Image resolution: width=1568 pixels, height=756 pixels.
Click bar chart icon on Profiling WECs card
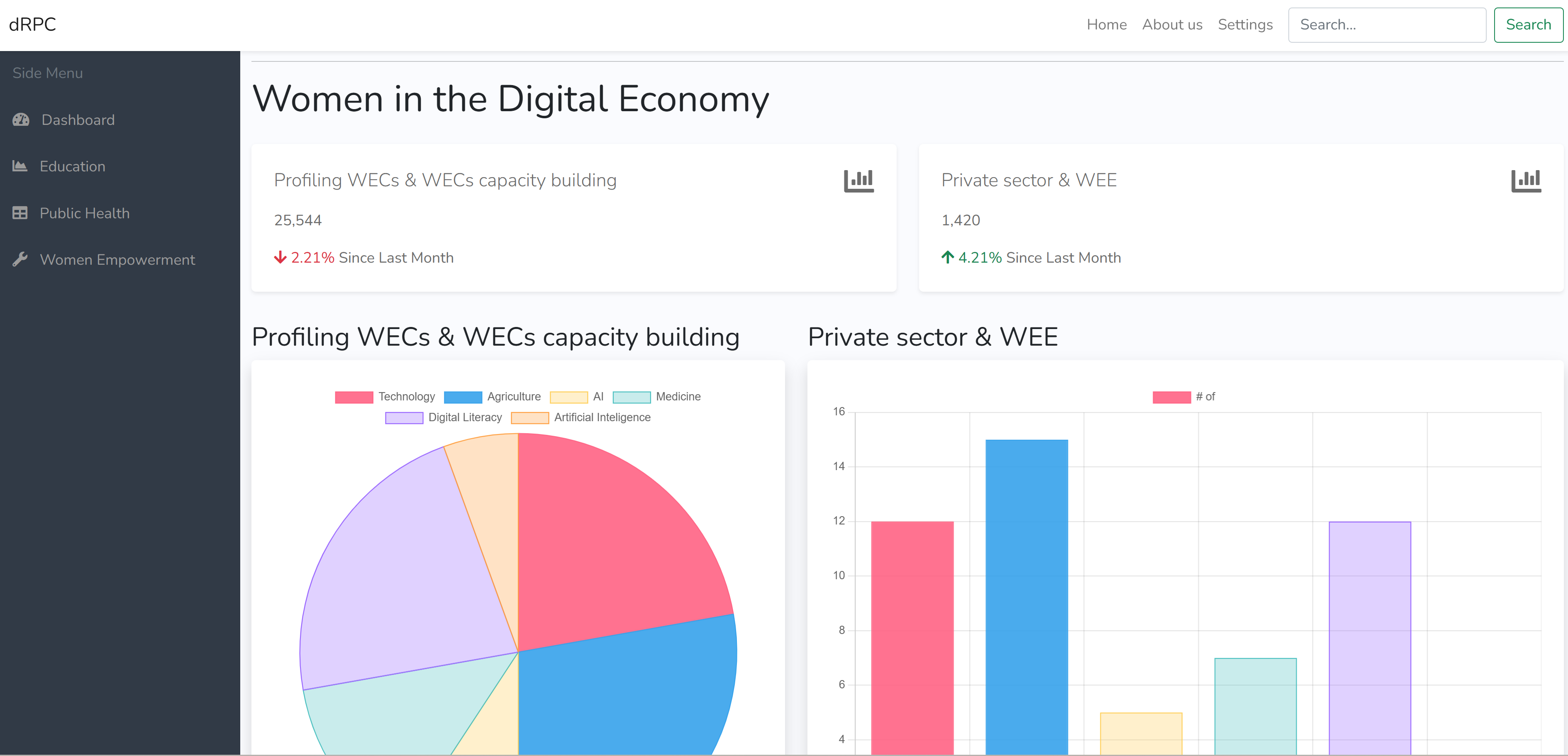coord(858,181)
